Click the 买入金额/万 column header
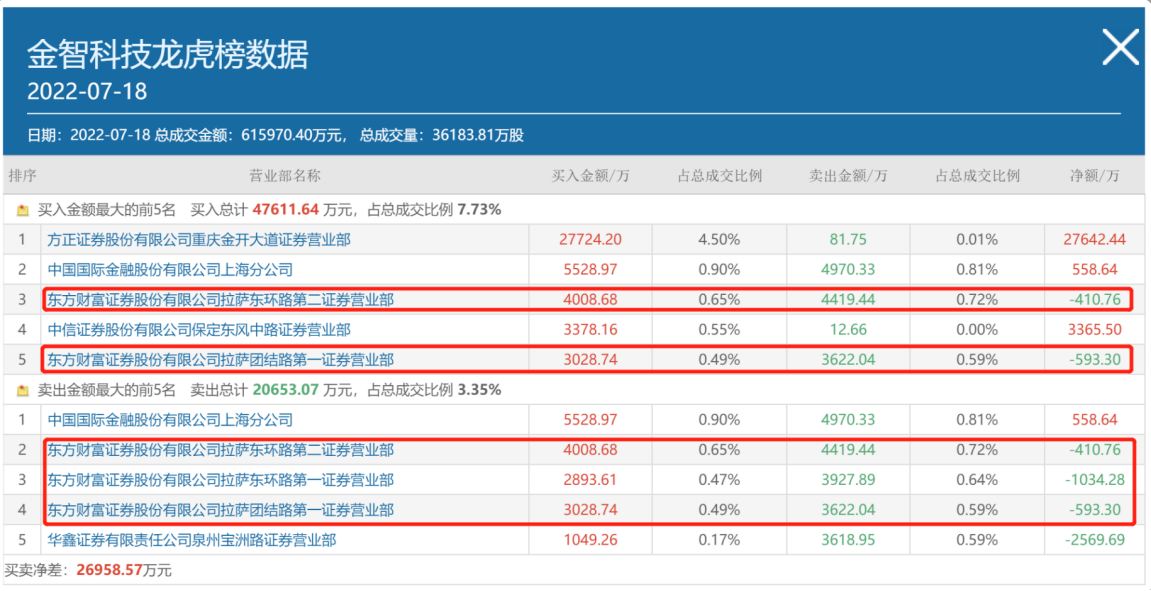This screenshot has height=591, width=1151. 590,176
